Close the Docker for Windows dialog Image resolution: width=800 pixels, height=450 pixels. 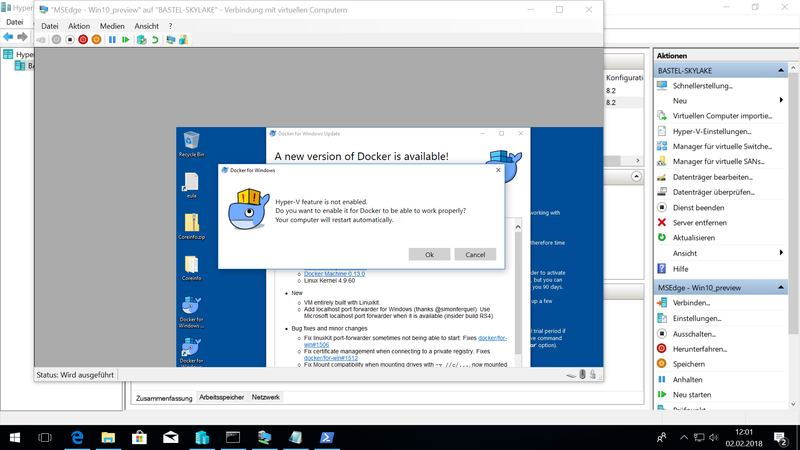pyautogui.click(x=498, y=170)
